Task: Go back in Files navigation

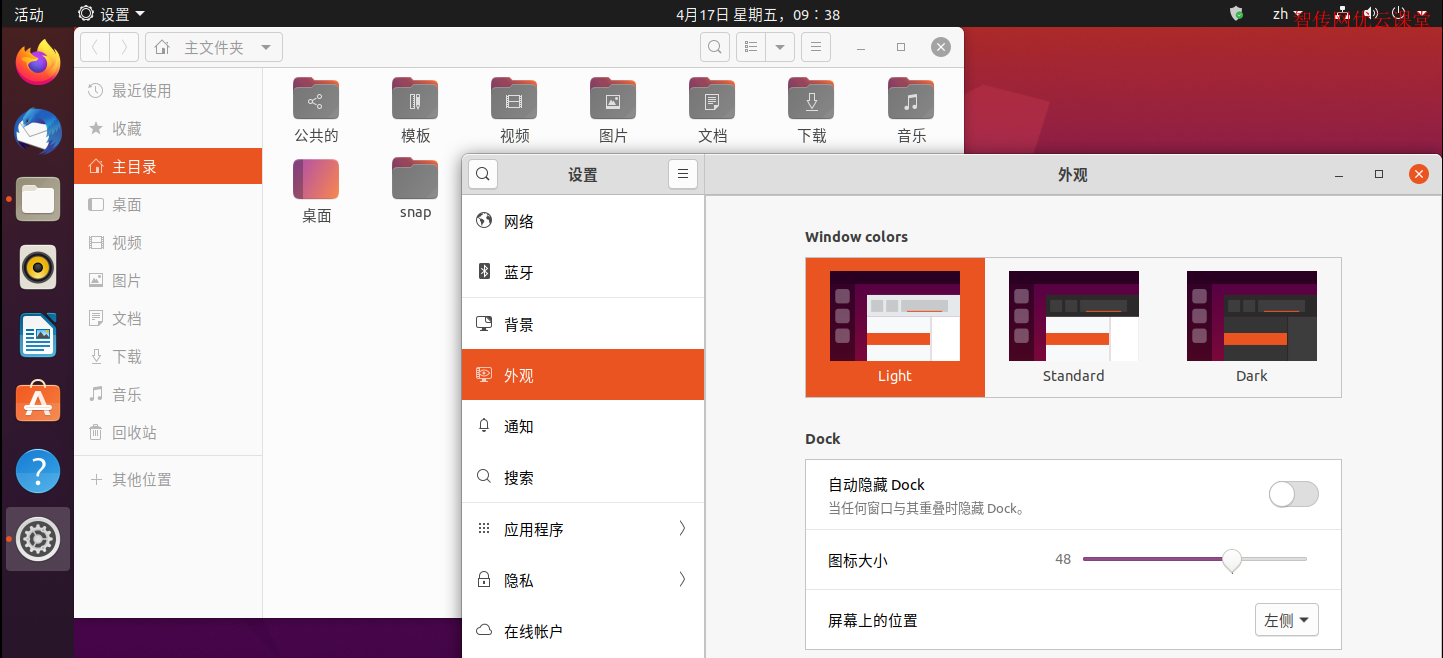Action: point(94,47)
